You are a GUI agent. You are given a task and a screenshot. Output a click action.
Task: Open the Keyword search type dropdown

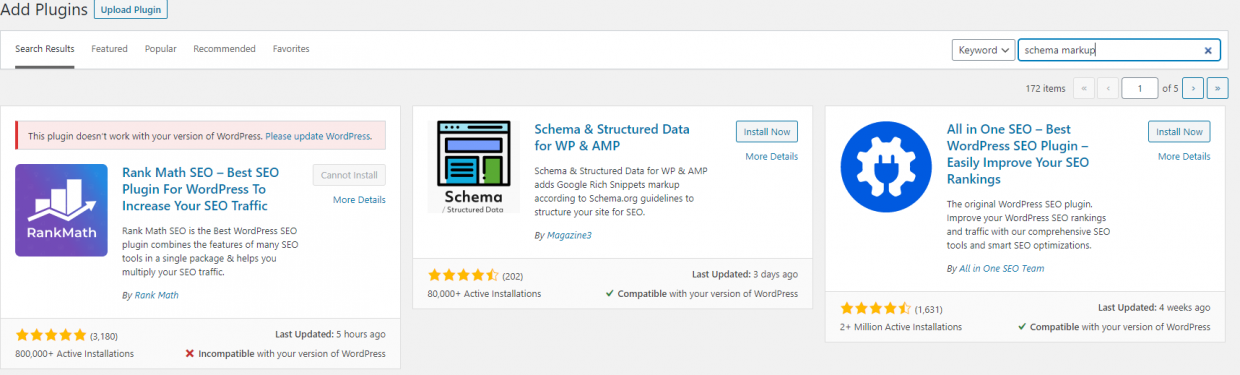click(983, 50)
